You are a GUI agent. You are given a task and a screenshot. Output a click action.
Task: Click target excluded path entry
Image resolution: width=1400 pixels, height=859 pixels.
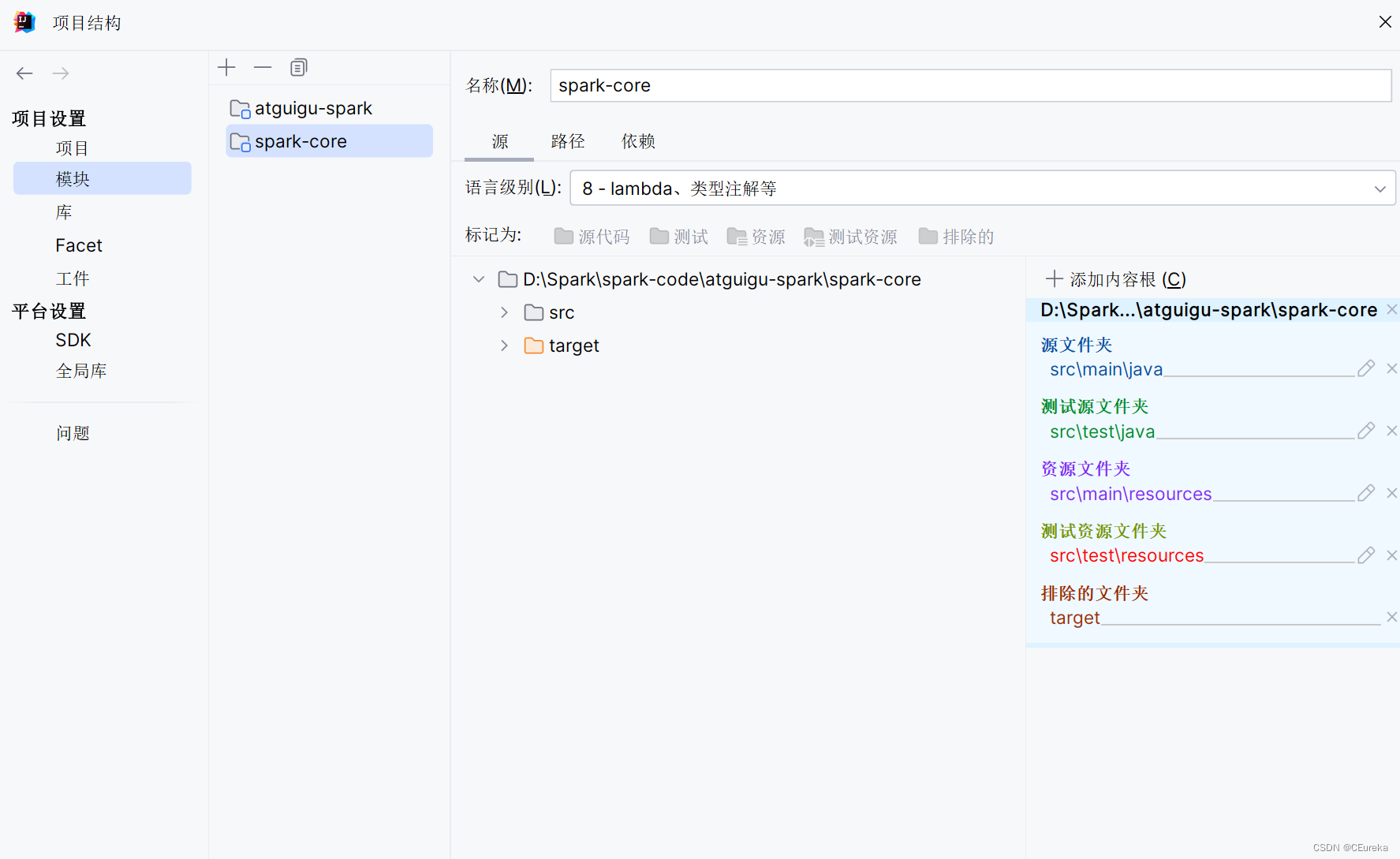pos(1074,618)
